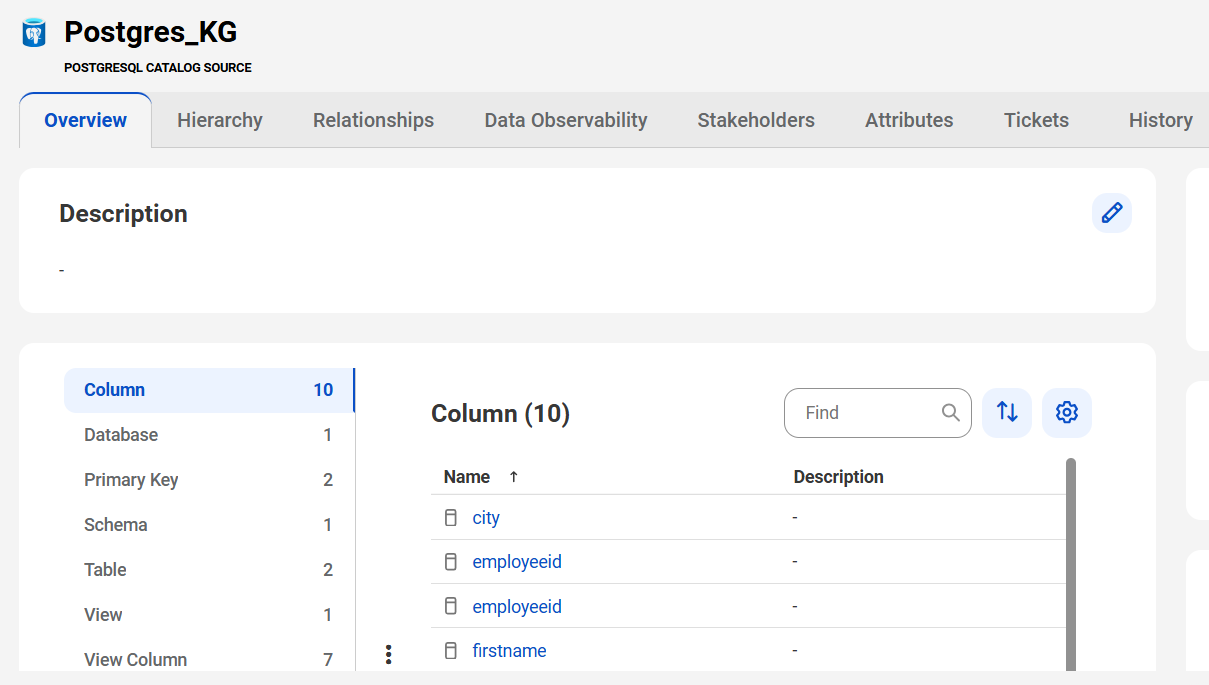Click the column list vertical scrollbar

[x=1071, y=565]
